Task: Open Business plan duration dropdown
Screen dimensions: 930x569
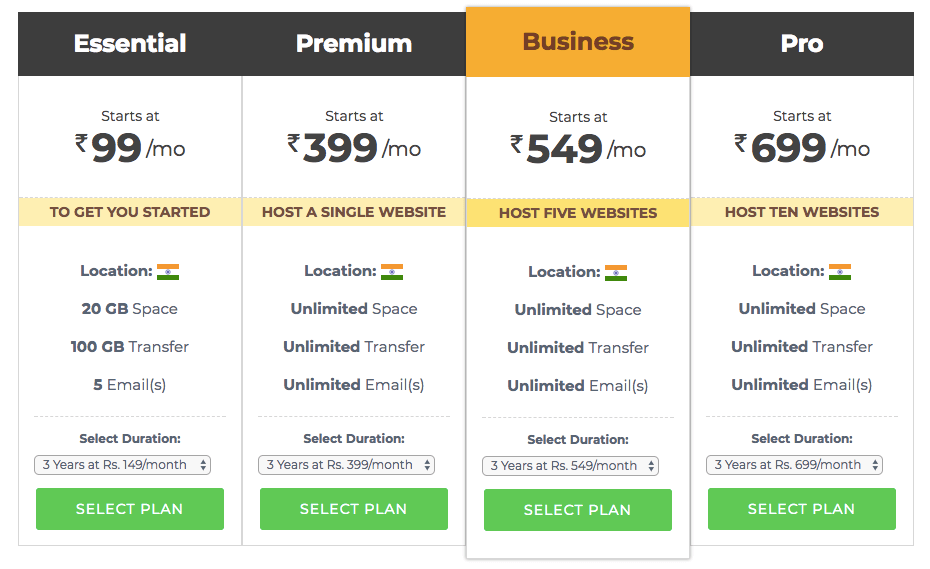Action: point(571,466)
